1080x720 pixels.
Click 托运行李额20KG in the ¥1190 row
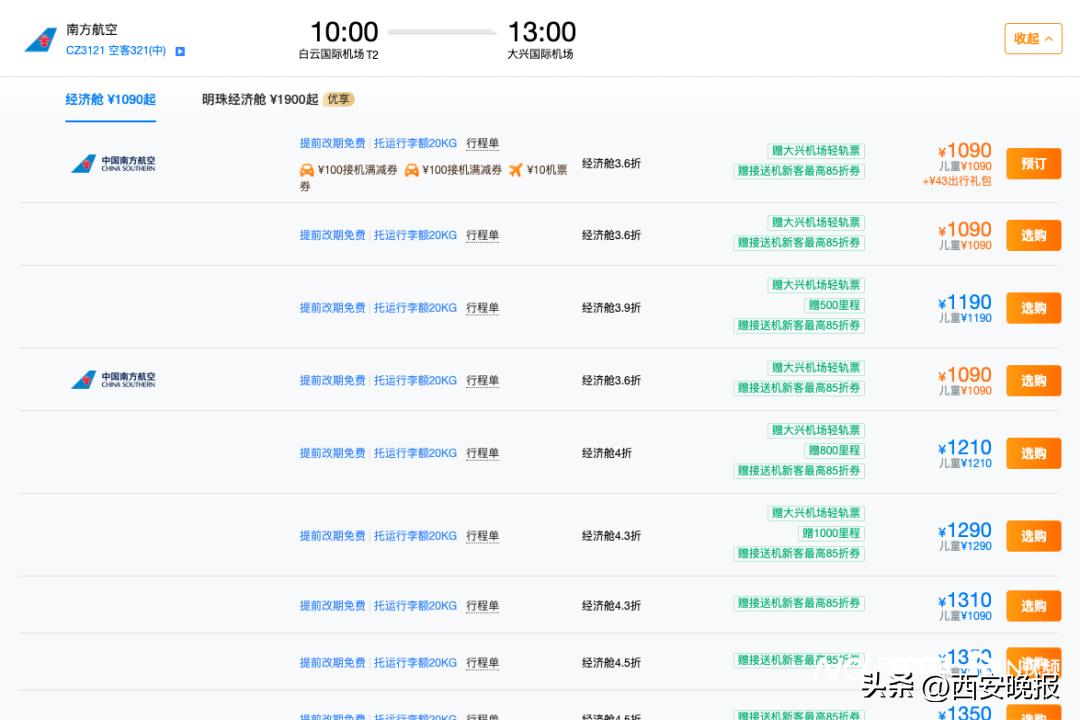coord(415,308)
